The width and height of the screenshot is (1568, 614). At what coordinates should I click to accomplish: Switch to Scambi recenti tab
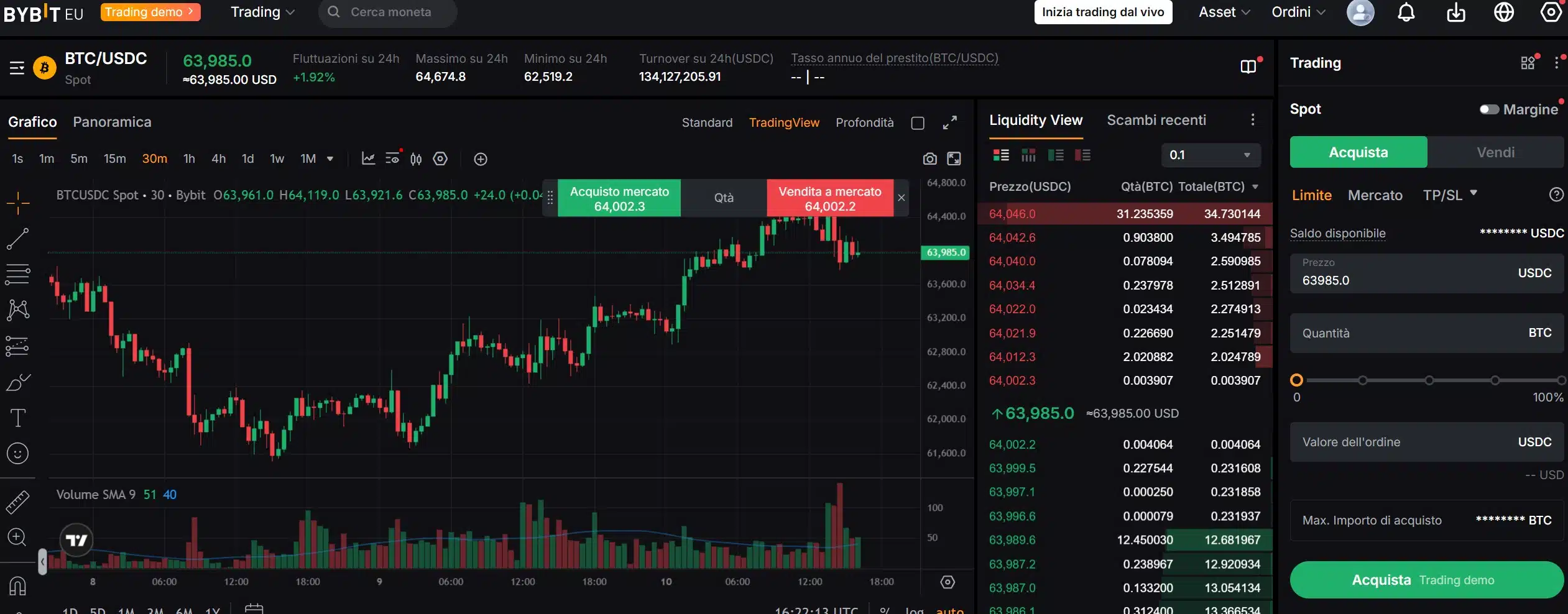pos(1156,120)
